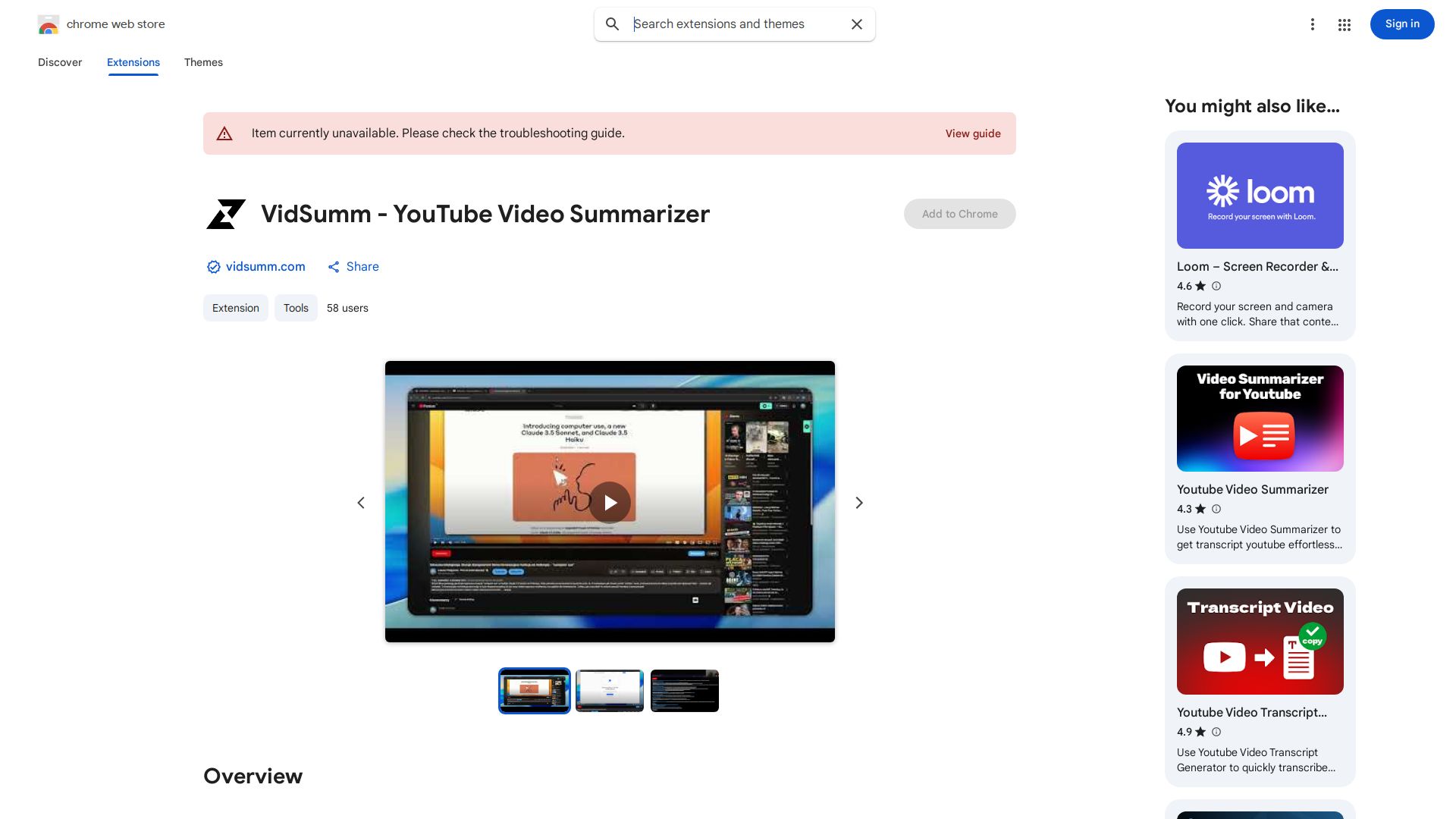This screenshot has height=819, width=1456.
Task: Click the Sign in button
Action: tap(1401, 24)
